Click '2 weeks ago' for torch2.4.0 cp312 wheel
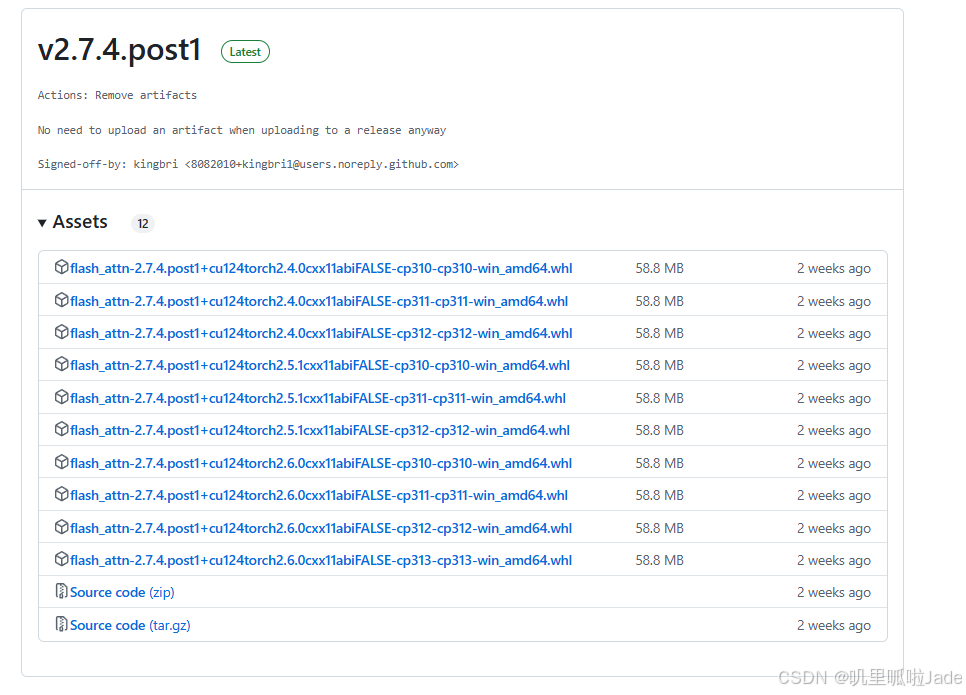The image size is (966, 695). (834, 333)
